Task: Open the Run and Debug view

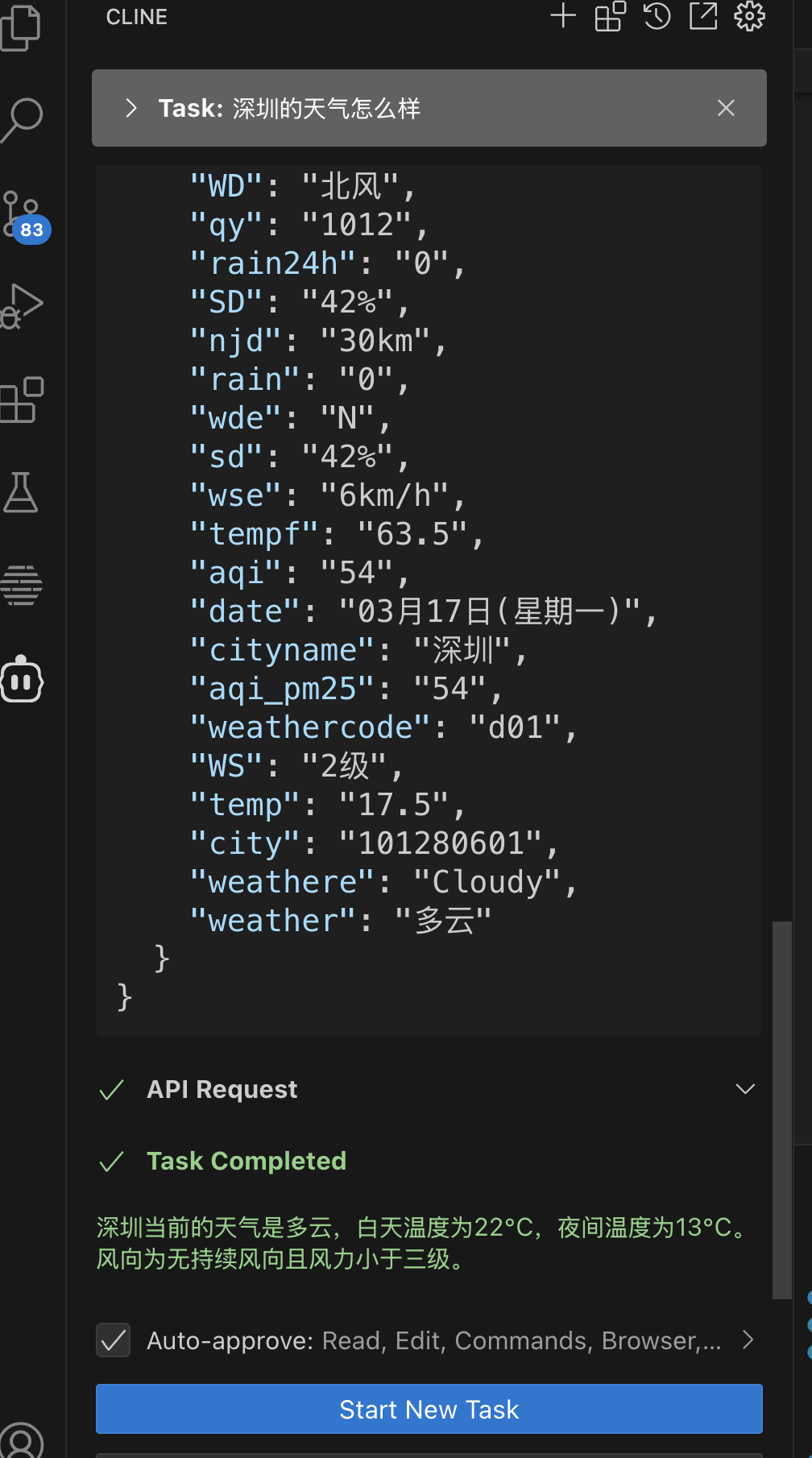Action: coord(22,306)
